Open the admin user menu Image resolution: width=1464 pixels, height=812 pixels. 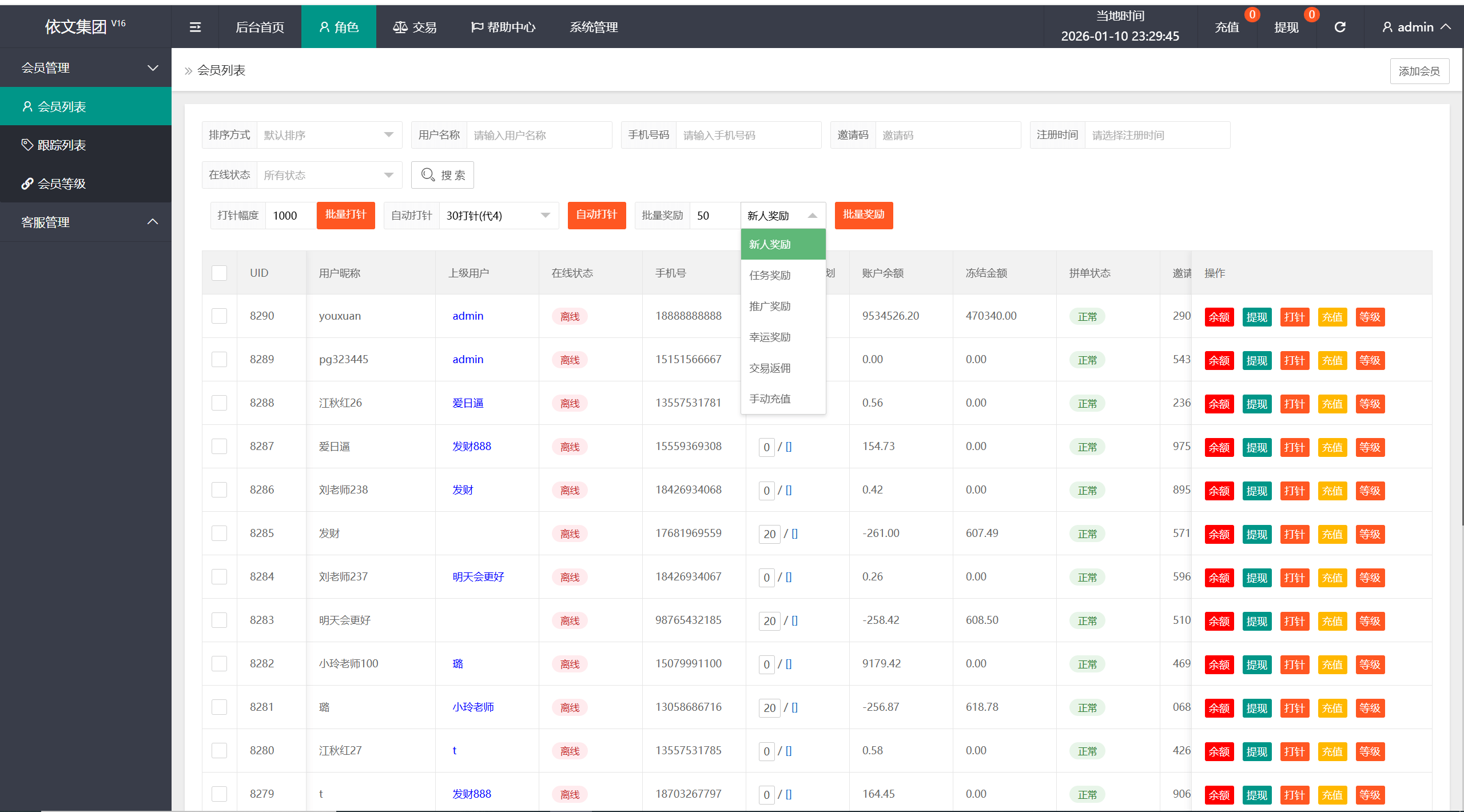(1416, 27)
